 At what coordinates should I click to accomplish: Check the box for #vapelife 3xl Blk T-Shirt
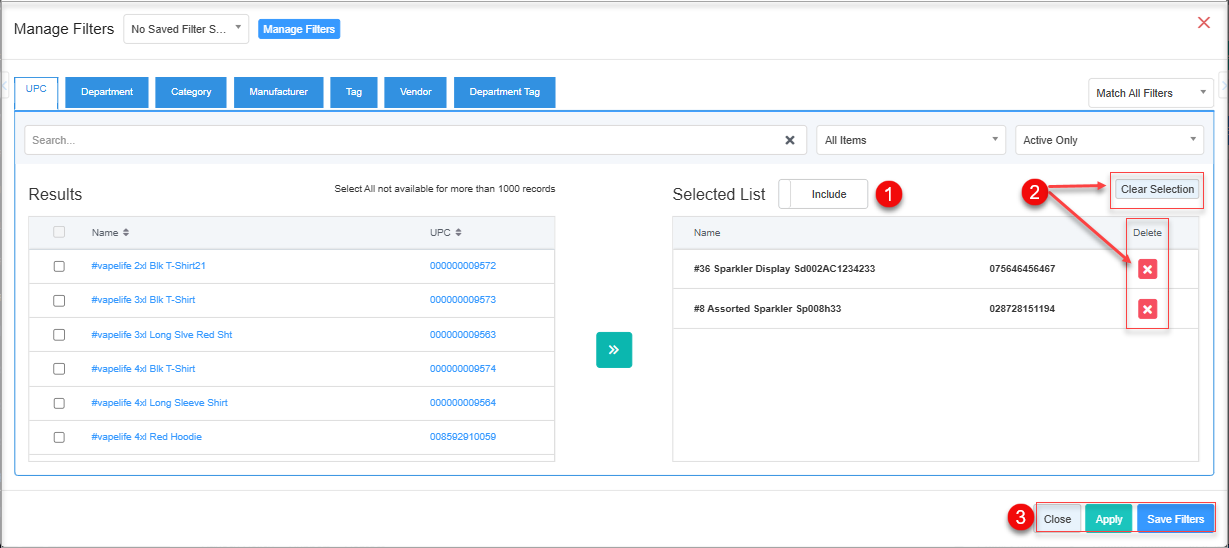59,300
